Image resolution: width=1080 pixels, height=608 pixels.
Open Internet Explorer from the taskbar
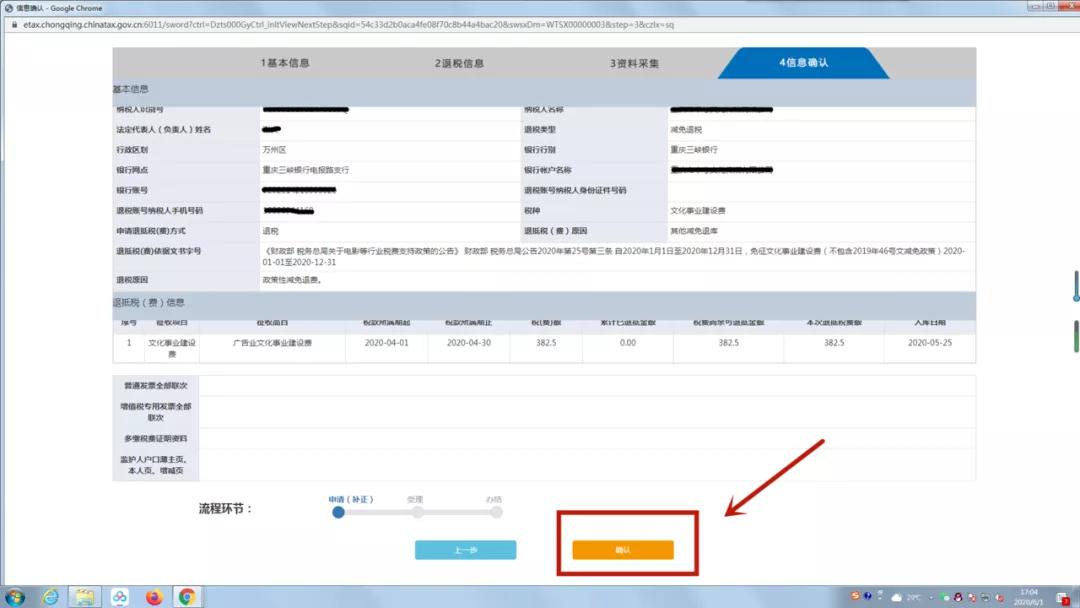[50, 598]
